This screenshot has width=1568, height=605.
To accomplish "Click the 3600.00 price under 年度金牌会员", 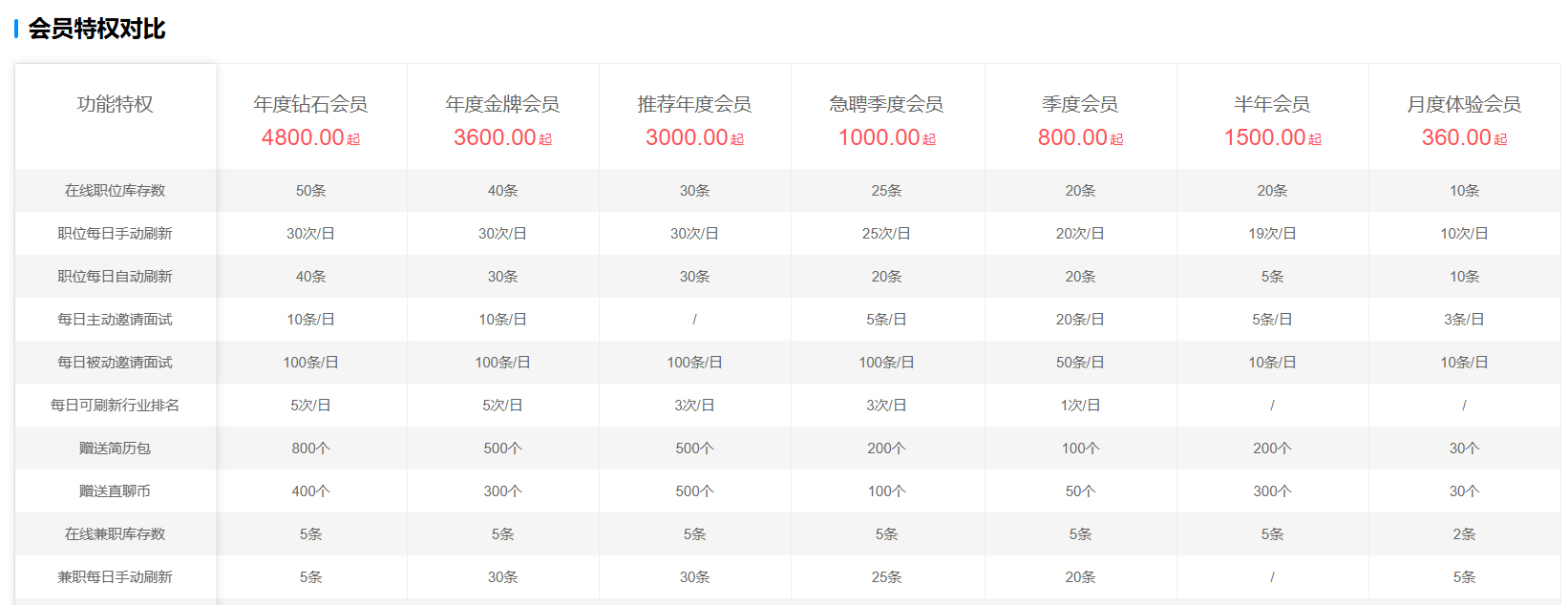I will coord(496,137).
